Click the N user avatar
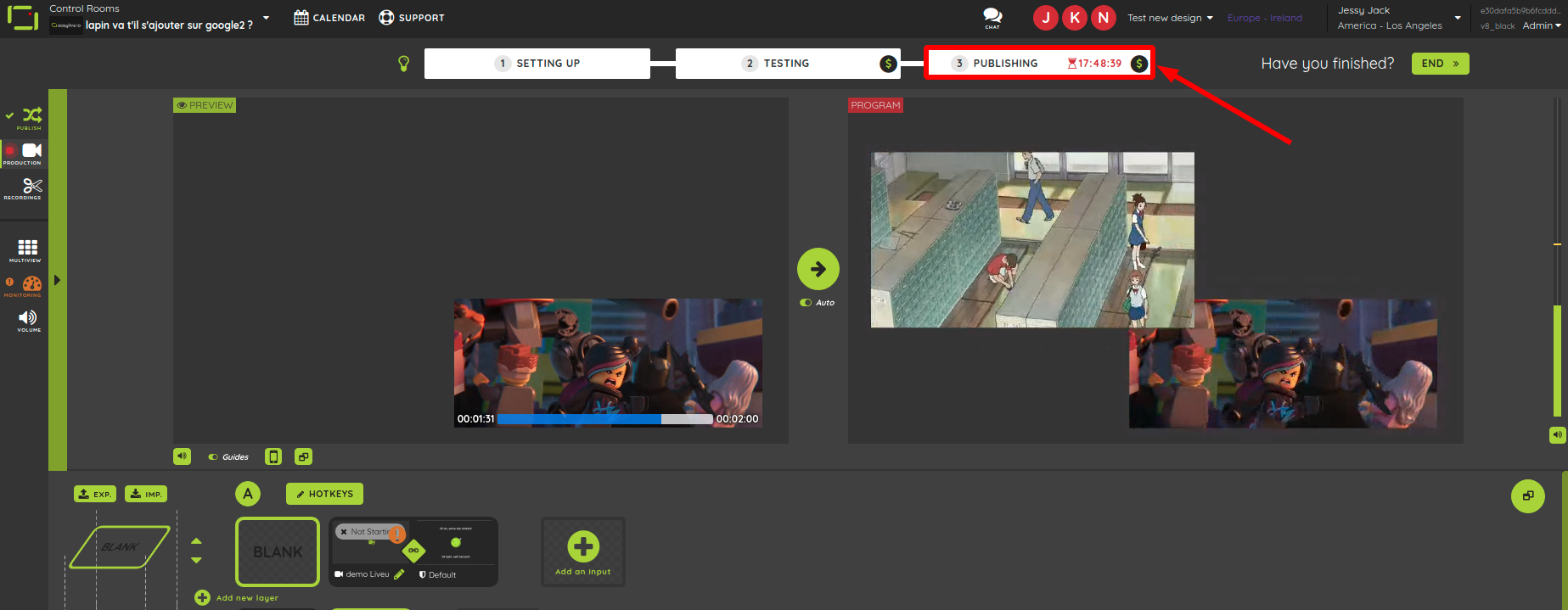 1104,18
